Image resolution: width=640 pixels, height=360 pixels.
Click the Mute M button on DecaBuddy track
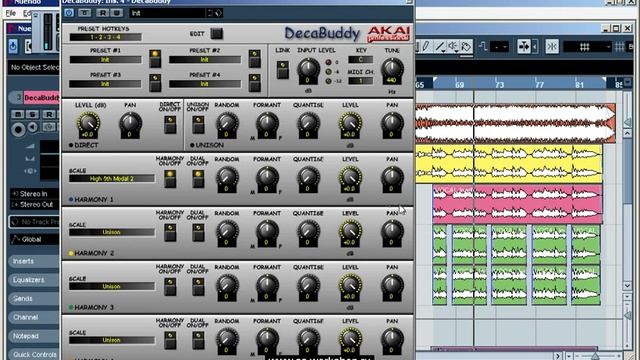click(18, 114)
